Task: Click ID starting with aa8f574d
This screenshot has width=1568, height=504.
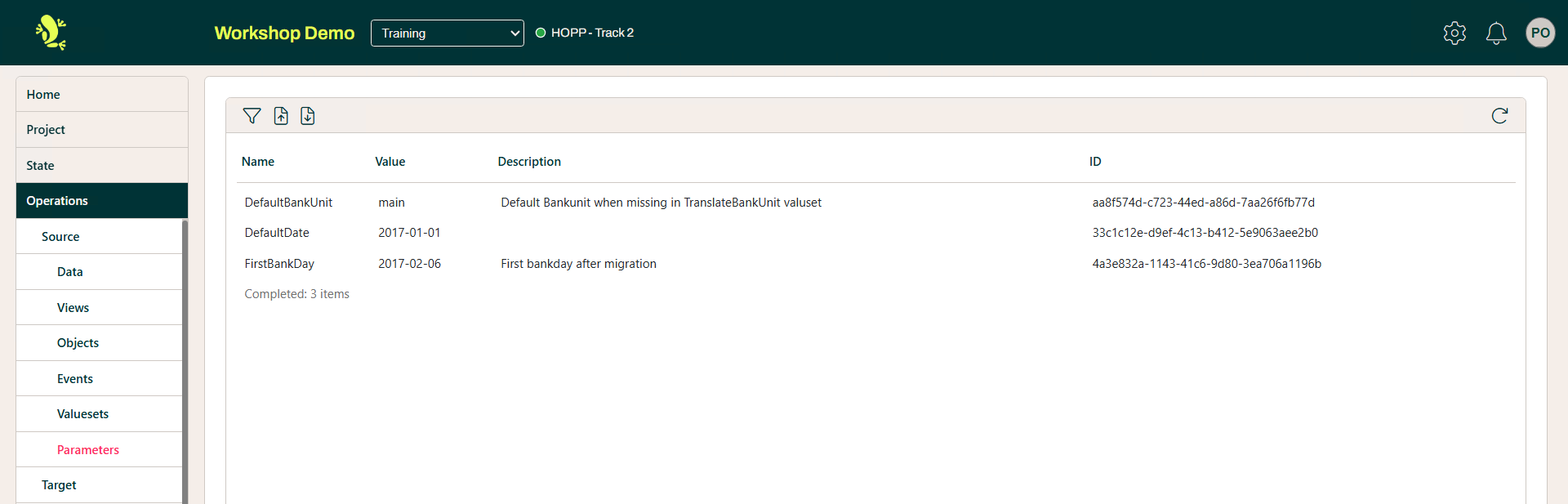Action: [x=1204, y=203]
